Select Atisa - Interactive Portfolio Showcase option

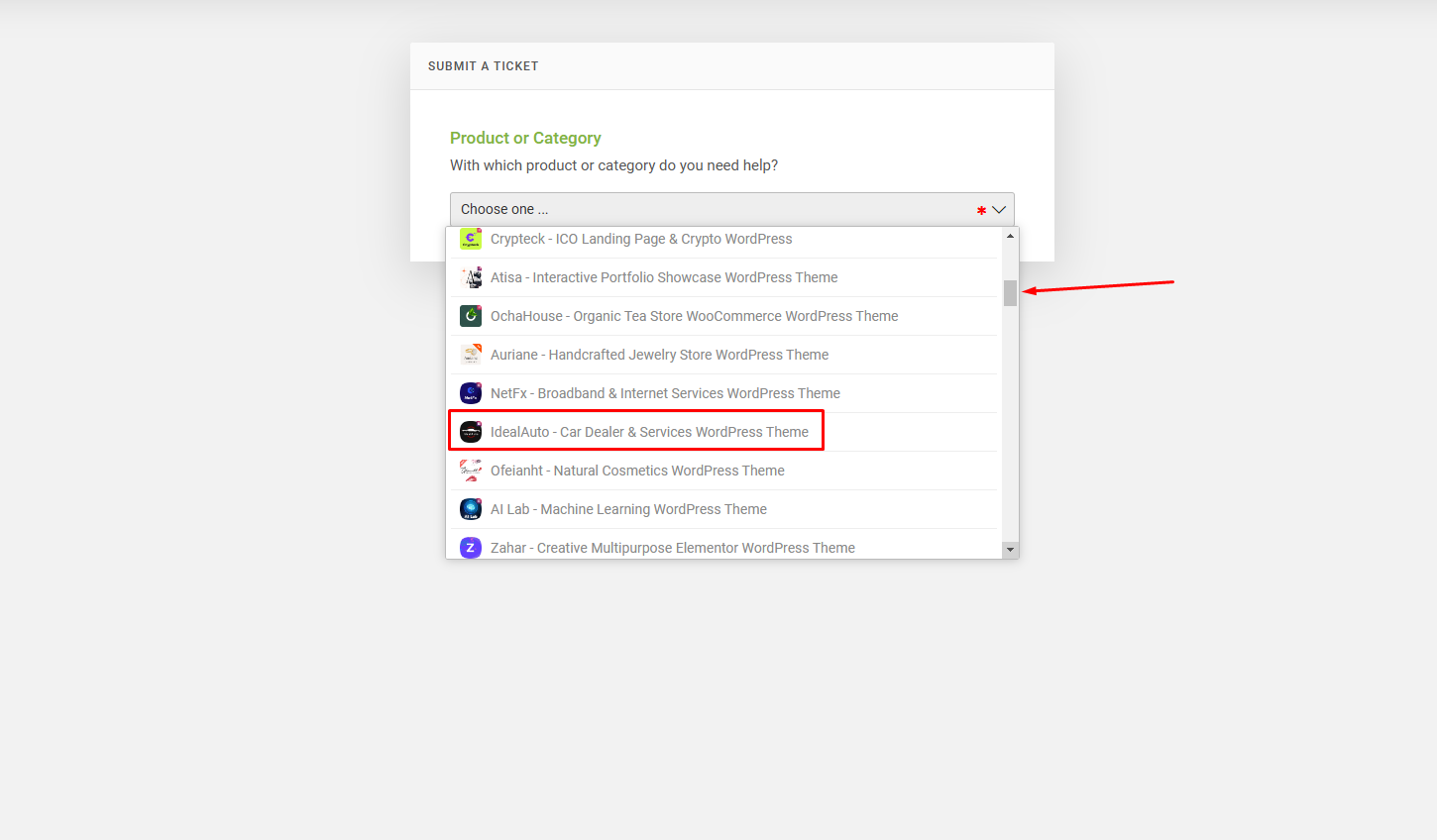coord(724,277)
